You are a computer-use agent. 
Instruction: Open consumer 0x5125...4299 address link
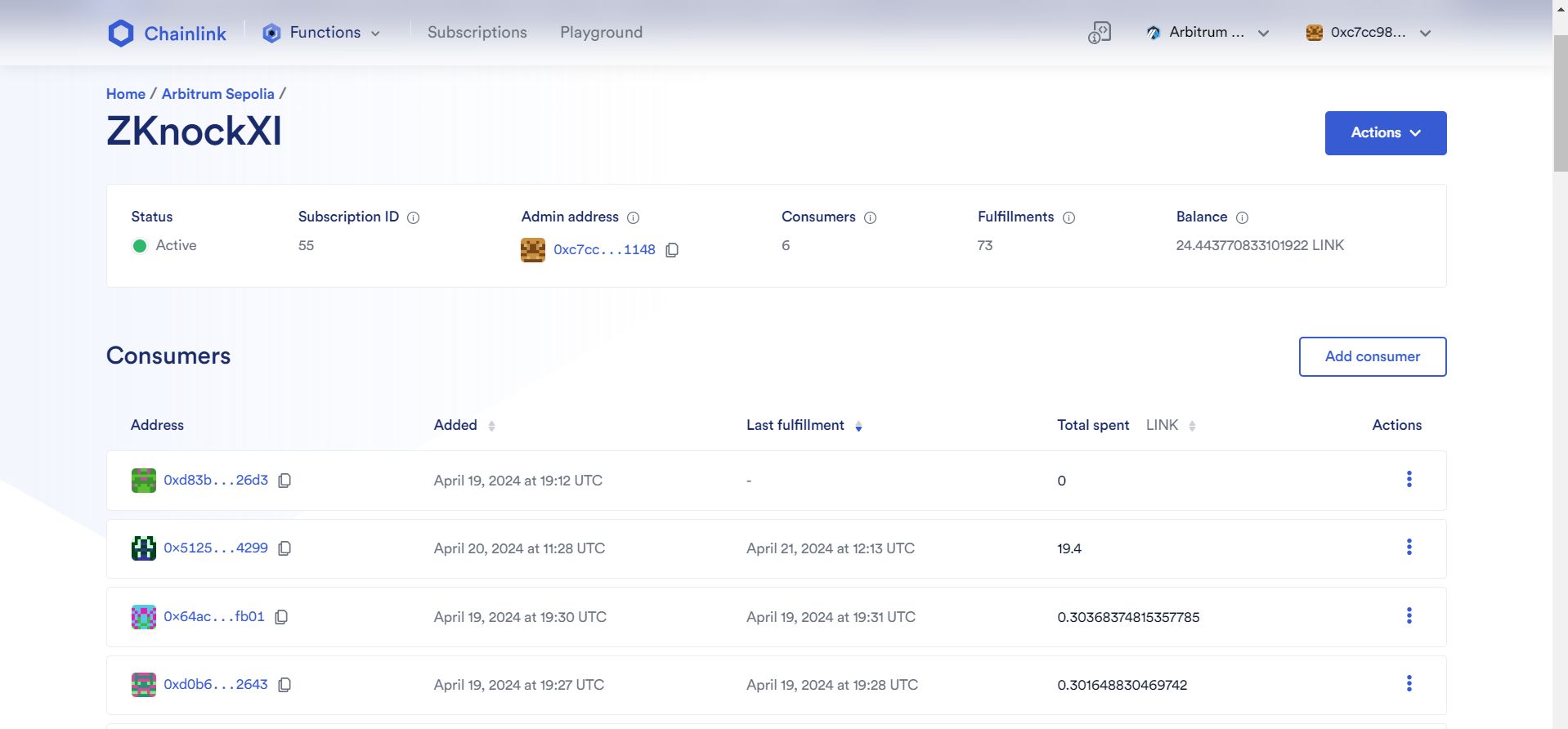[x=216, y=548]
